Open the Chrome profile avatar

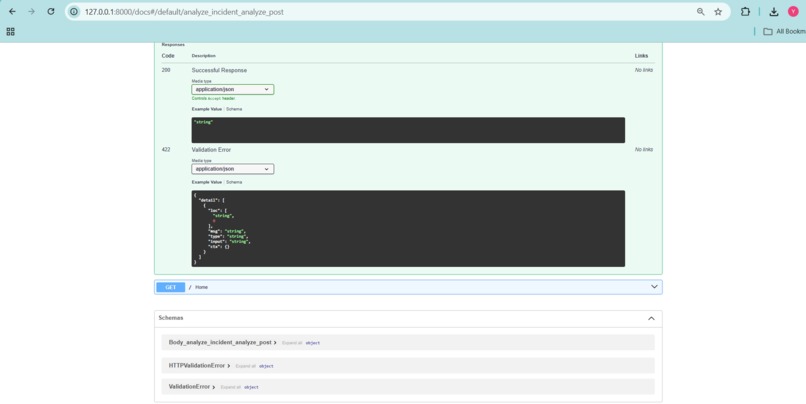793,11
